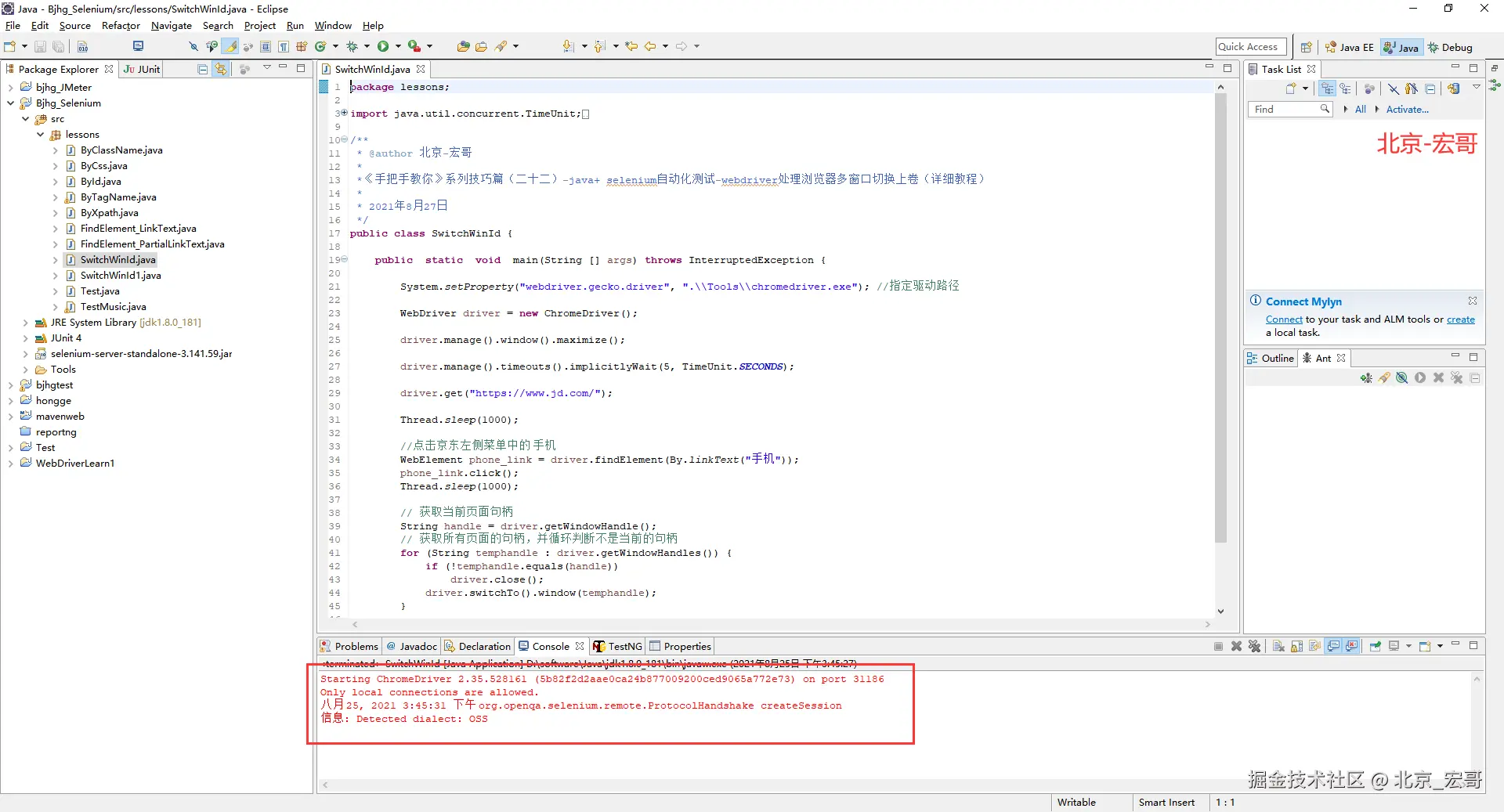Toggle Show Only My Tasks icon
Image resolution: width=1504 pixels, height=812 pixels.
coord(1412,88)
